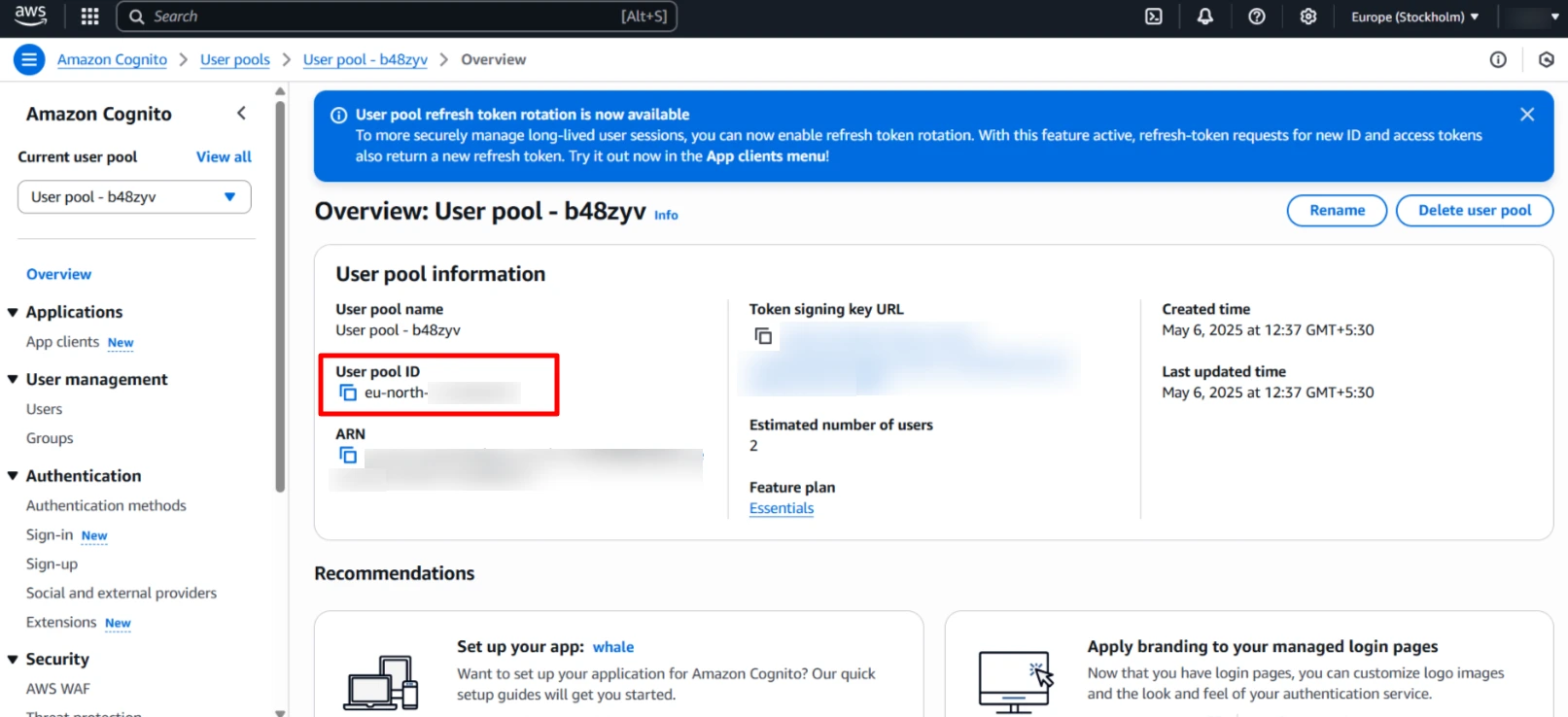Screen dimensions: 1568x717
Task: Open the whale app link
Action: pyautogui.click(x=613, y=647)
